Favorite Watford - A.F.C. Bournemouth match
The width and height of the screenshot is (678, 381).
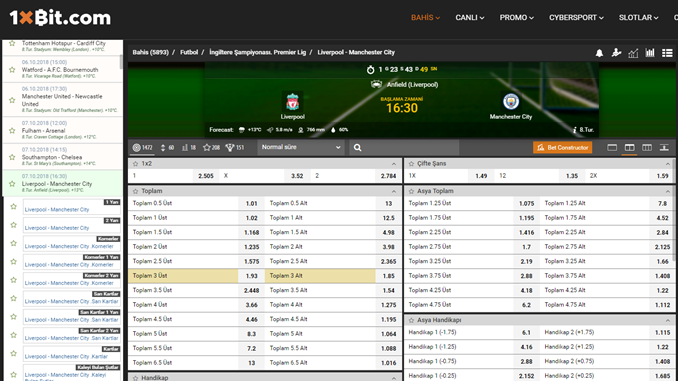tap(12, 69)
